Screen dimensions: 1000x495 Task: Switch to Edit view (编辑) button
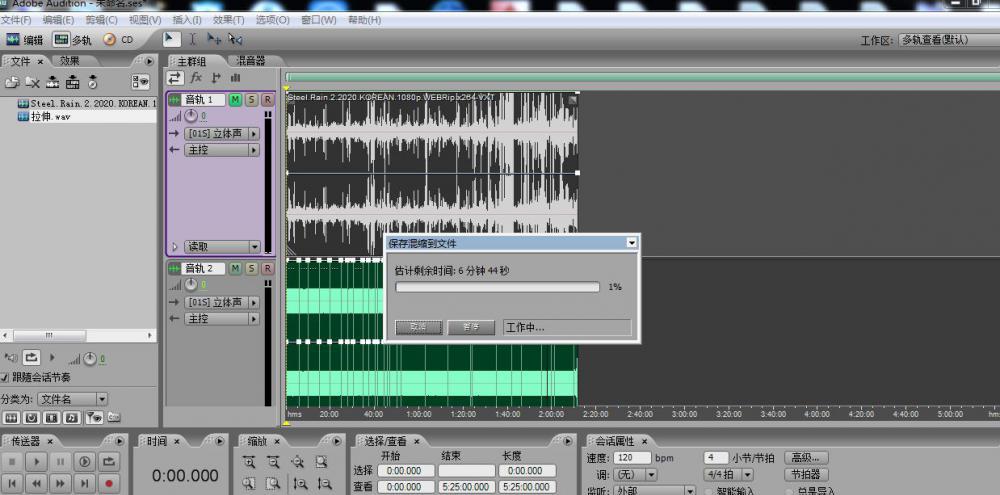(25, 40)
